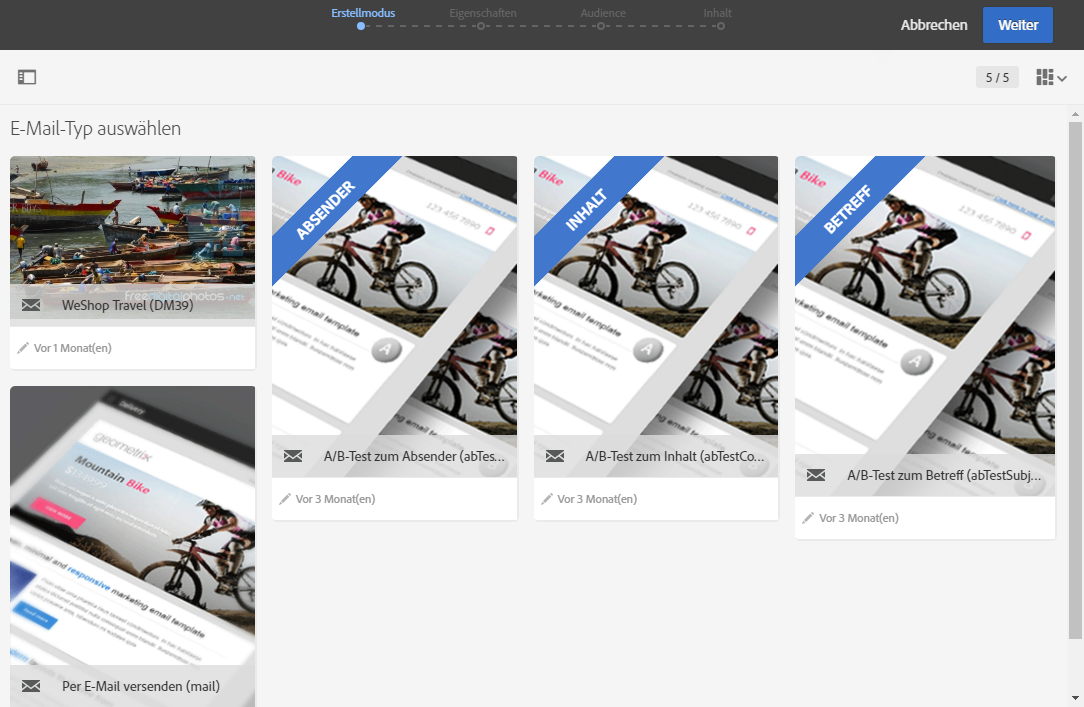This screenshot has height=707, width=1084.
Task: Click the 'WeShop Travel (DM39)' label
Action: tap(128, 305)
